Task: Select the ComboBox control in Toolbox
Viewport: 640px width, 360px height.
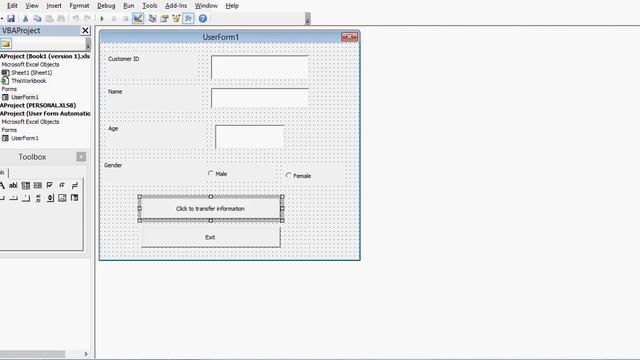Action: pyautogui.click(x=26, y=186)
